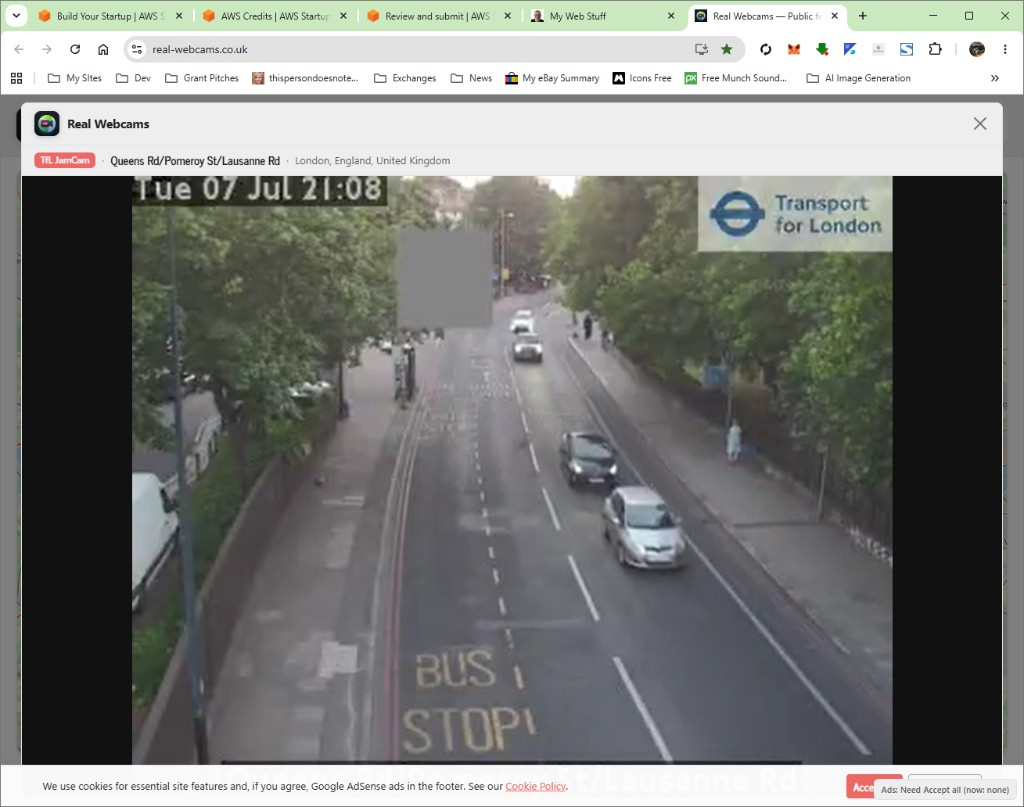Click the Queens Rd/Pomeroy St camera title
1024x807 pixels.
click(195, 161)
